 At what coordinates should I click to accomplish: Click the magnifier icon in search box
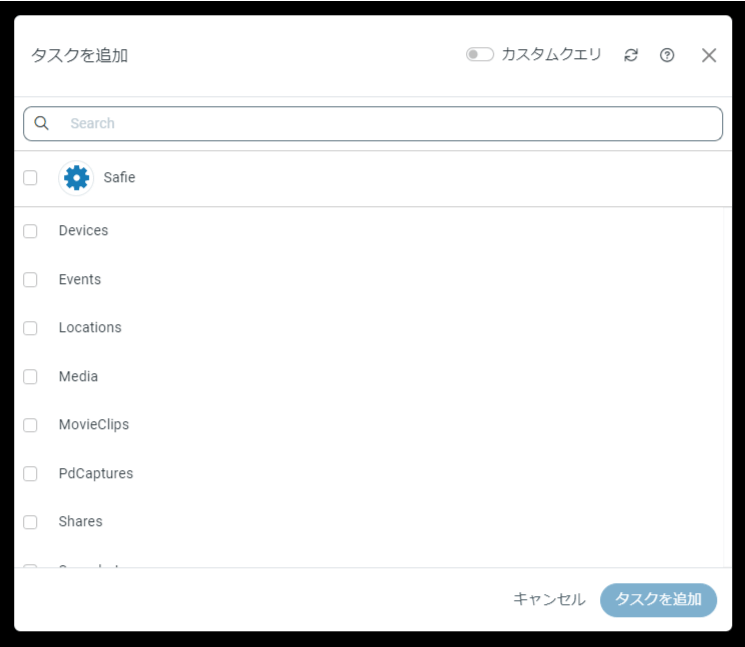(41, 123)
